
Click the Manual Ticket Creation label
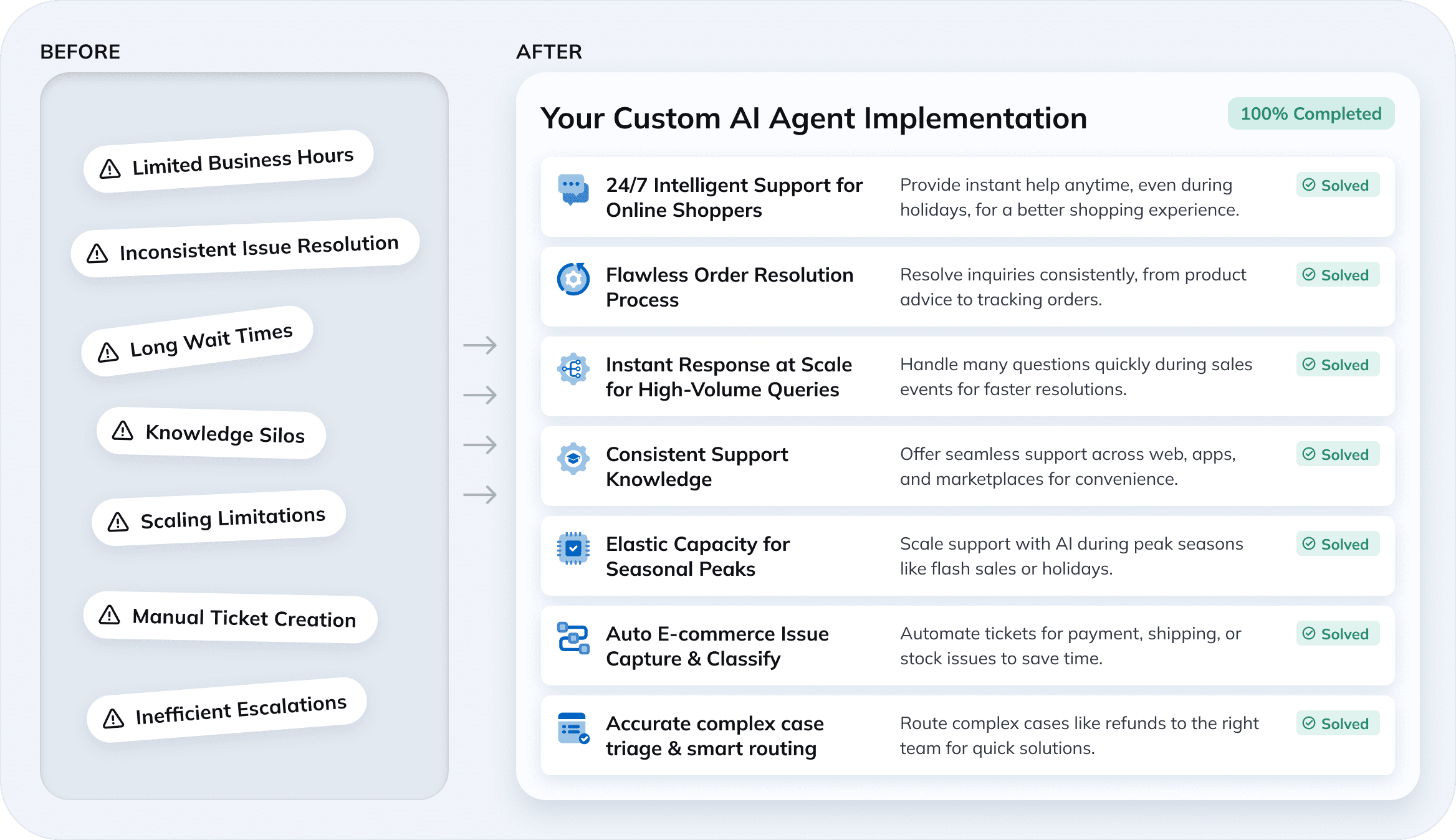click(x=244, y=618)
